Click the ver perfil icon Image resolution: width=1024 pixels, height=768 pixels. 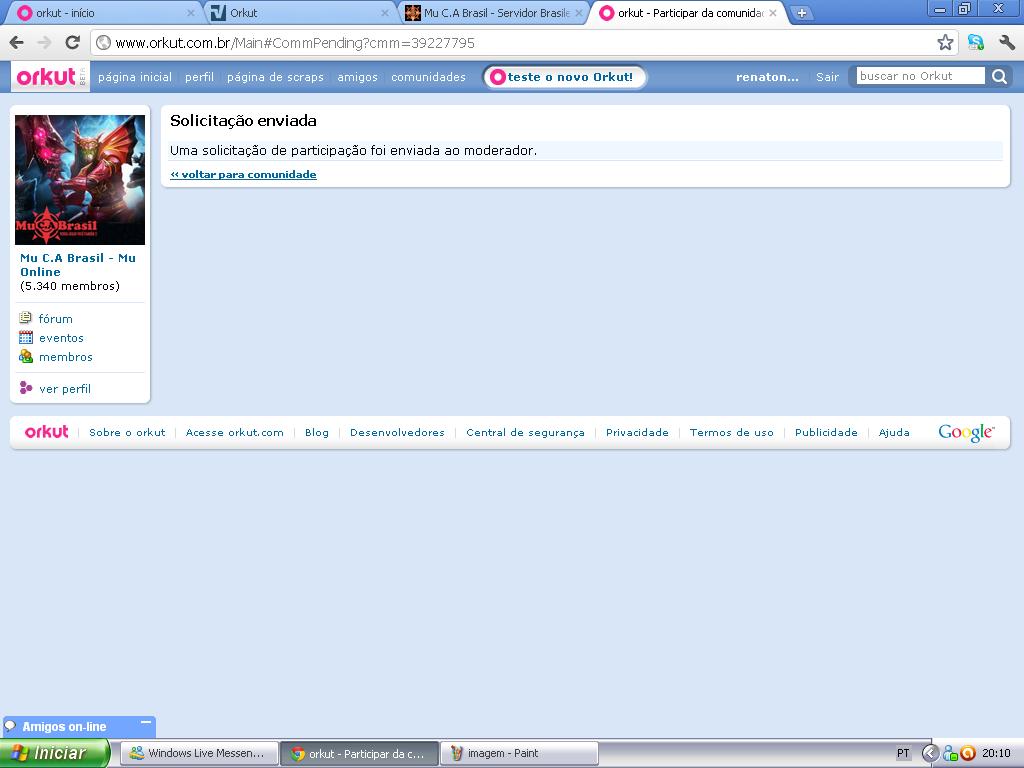tap(26, 388)
